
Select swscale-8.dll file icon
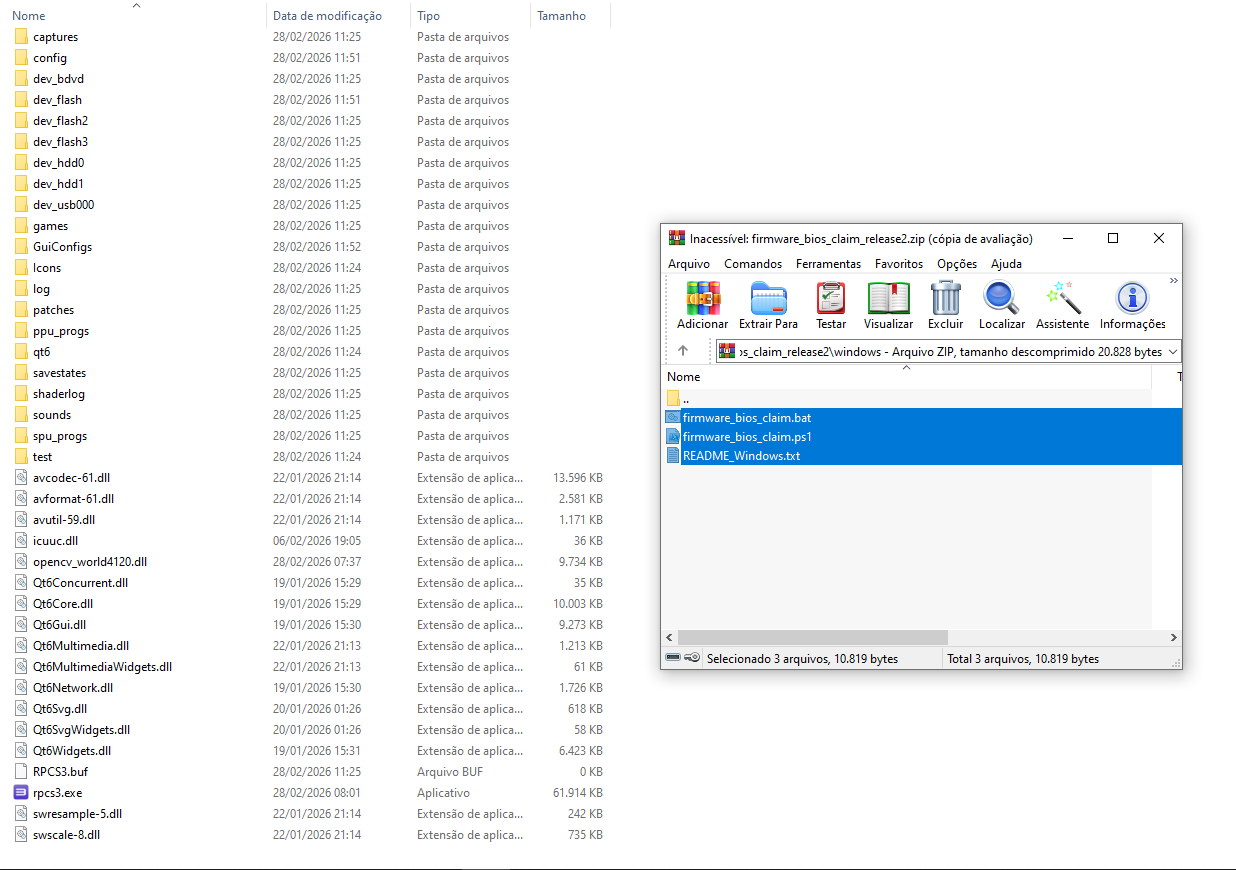21,835
